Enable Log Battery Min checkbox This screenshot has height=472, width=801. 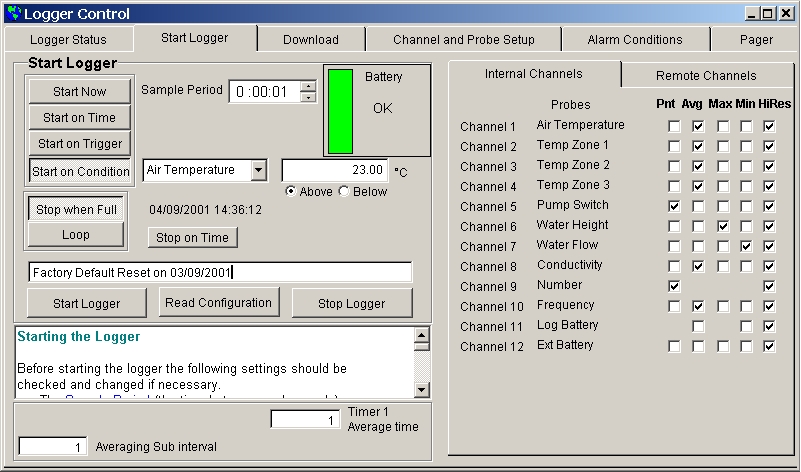click(x=746, y=326)
